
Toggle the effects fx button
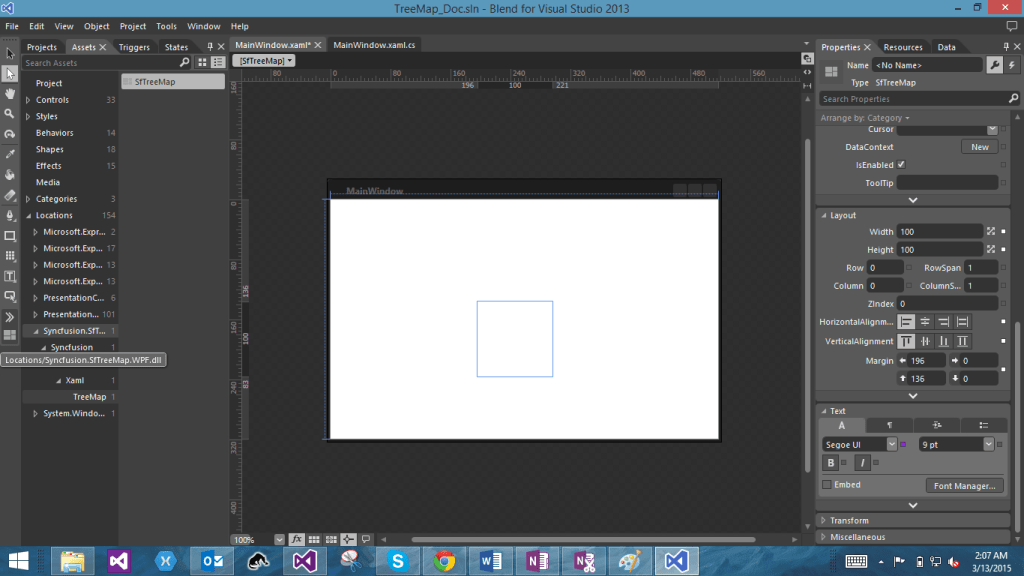(x=296, y=539)
